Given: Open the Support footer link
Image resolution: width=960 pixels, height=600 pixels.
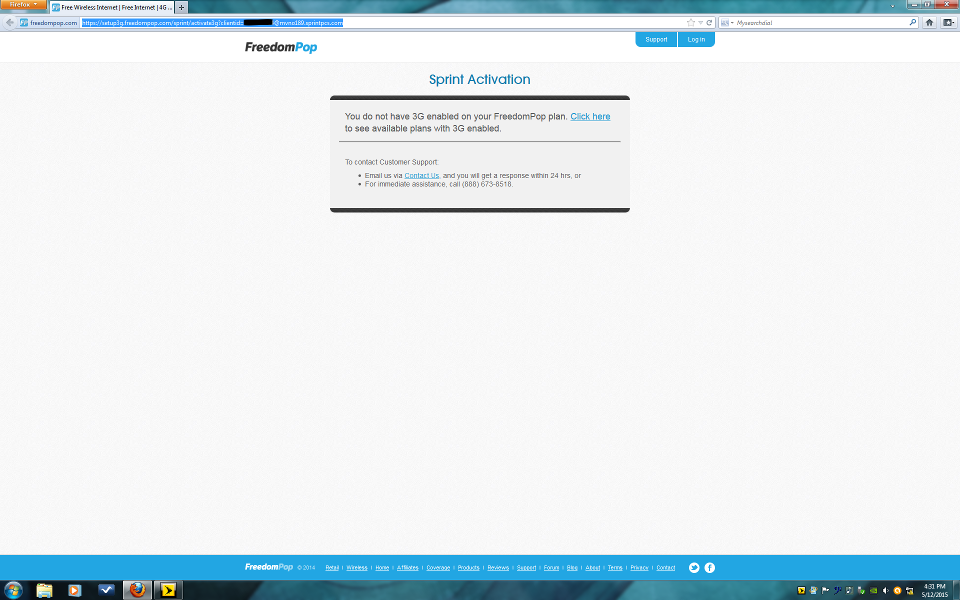Looking at the screenshot, I should (x=526, y=568).
